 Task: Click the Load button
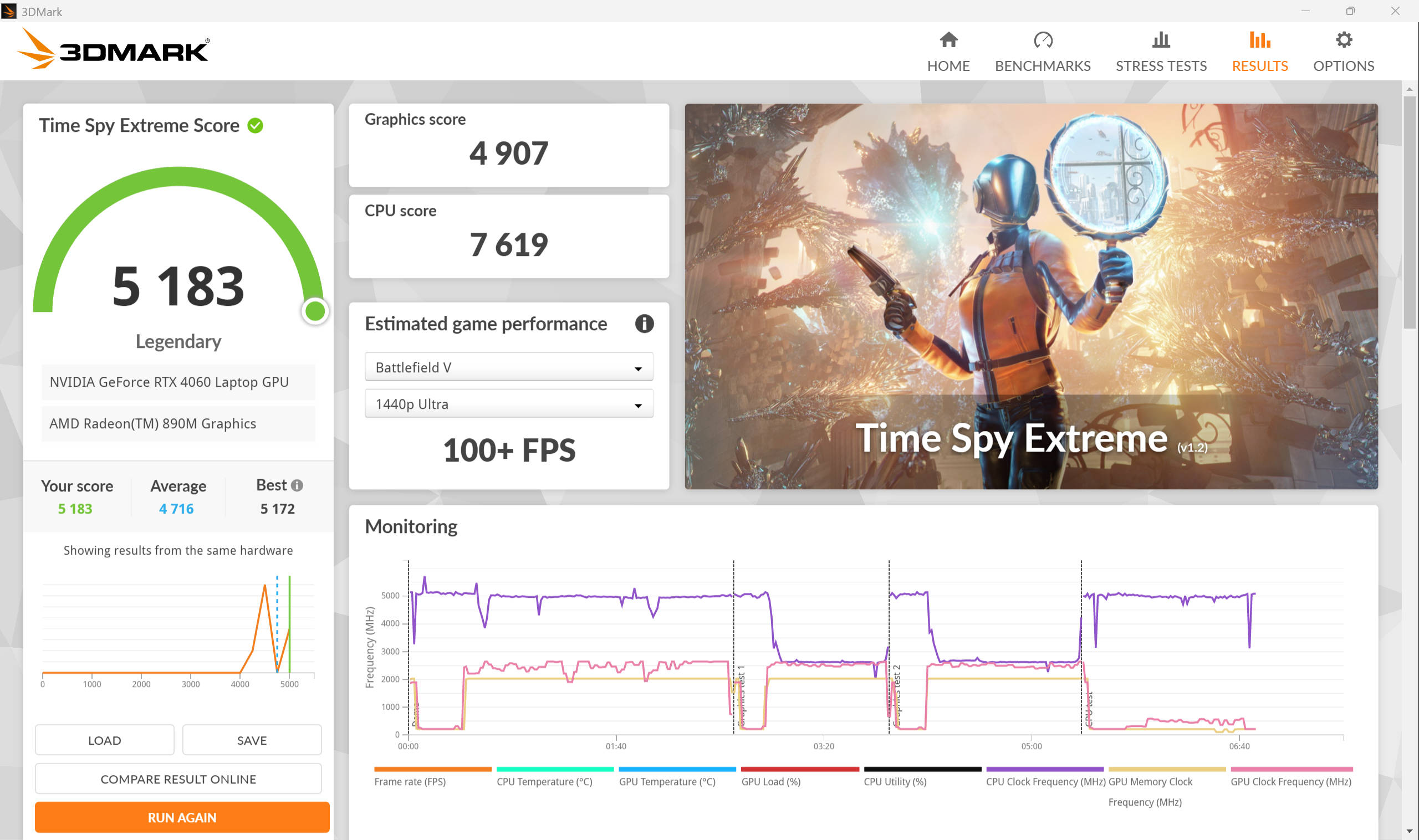coord(104,740)
